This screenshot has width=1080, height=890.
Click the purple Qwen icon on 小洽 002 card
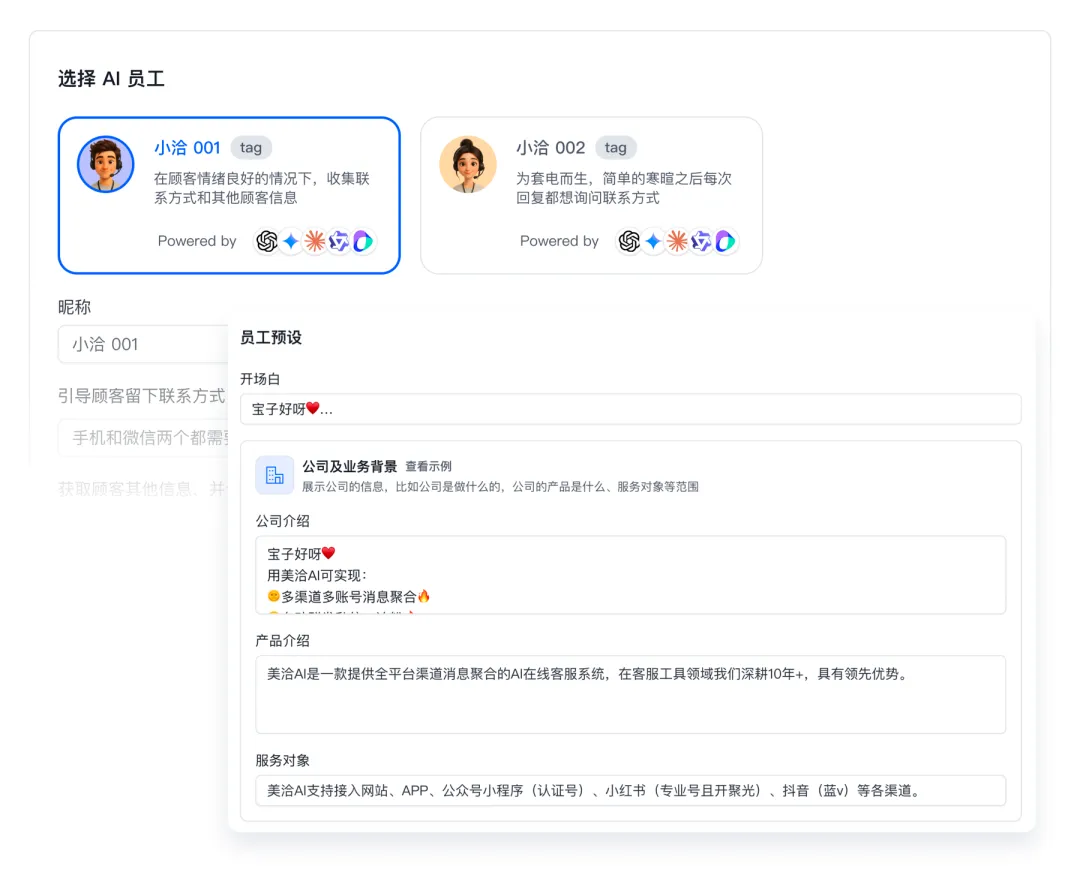pos(701,241)
